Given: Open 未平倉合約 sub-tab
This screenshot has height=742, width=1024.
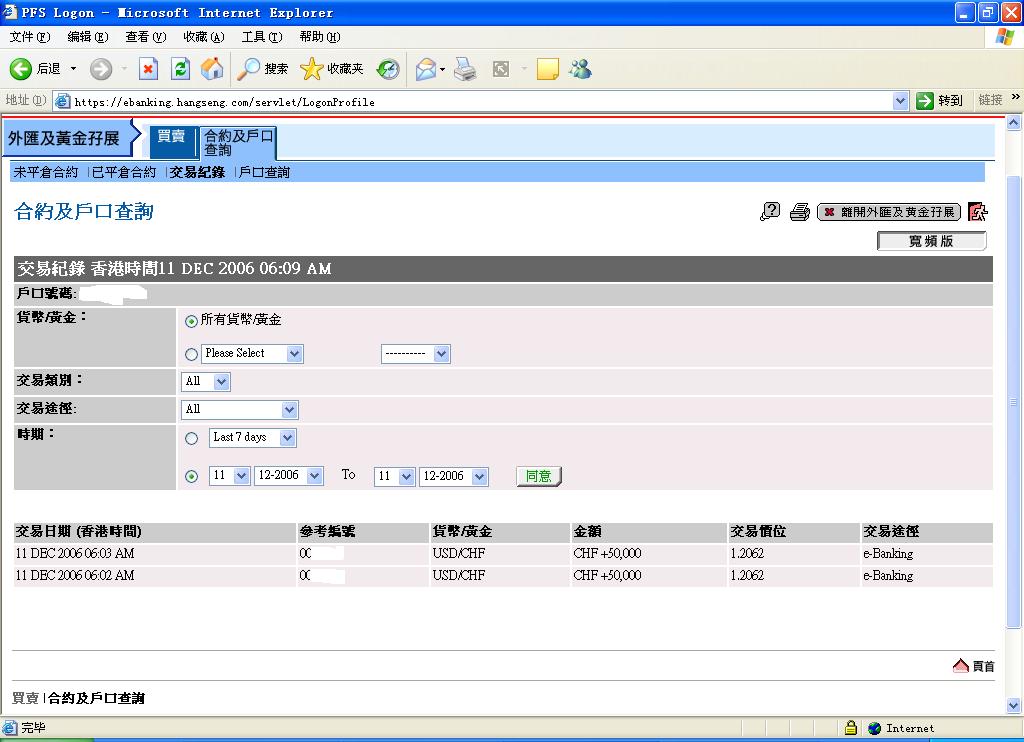Looking at the screenshot, I should (x=46, y=172).
